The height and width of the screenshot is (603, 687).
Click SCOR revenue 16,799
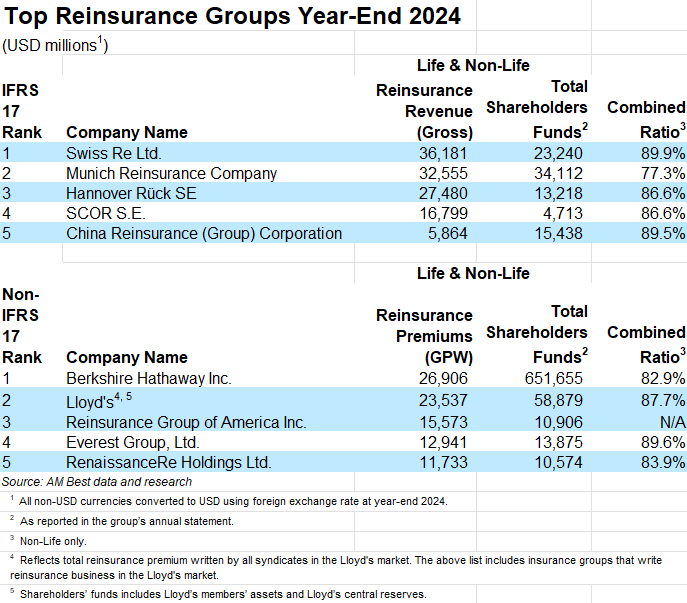coord(443,213)
